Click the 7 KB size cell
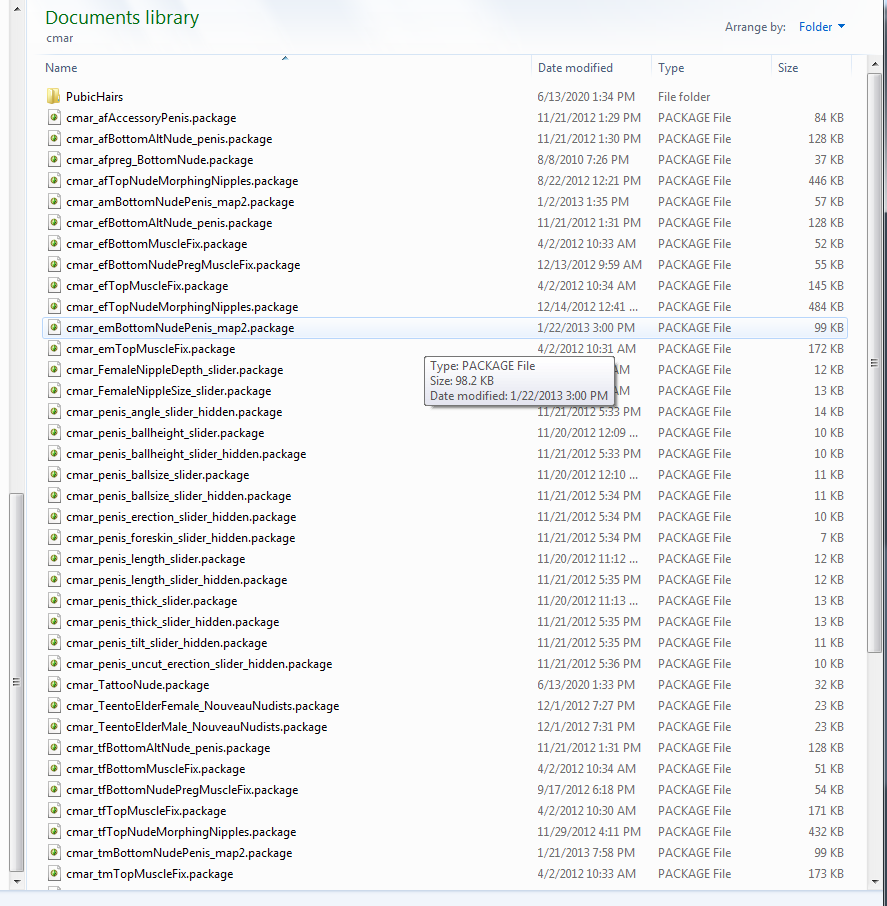887x906 pixels. pos(832,538)
